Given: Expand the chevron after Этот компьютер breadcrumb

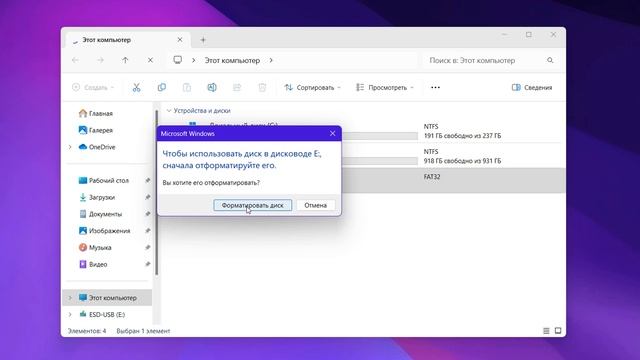Looking at the screenshot, I should click(271, 60).
